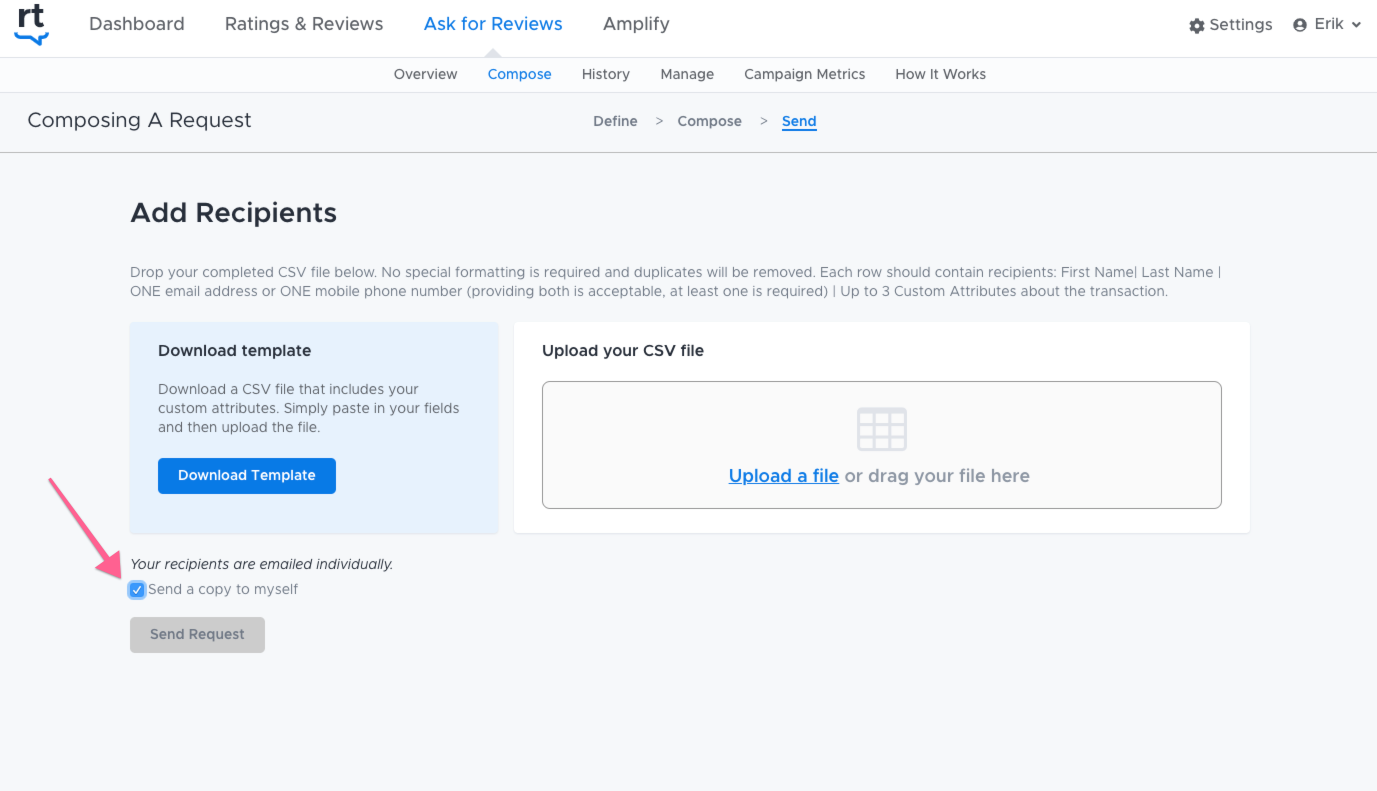The image size is (1377, 791).
Task: Open Settings text link
Action: 1241,25
